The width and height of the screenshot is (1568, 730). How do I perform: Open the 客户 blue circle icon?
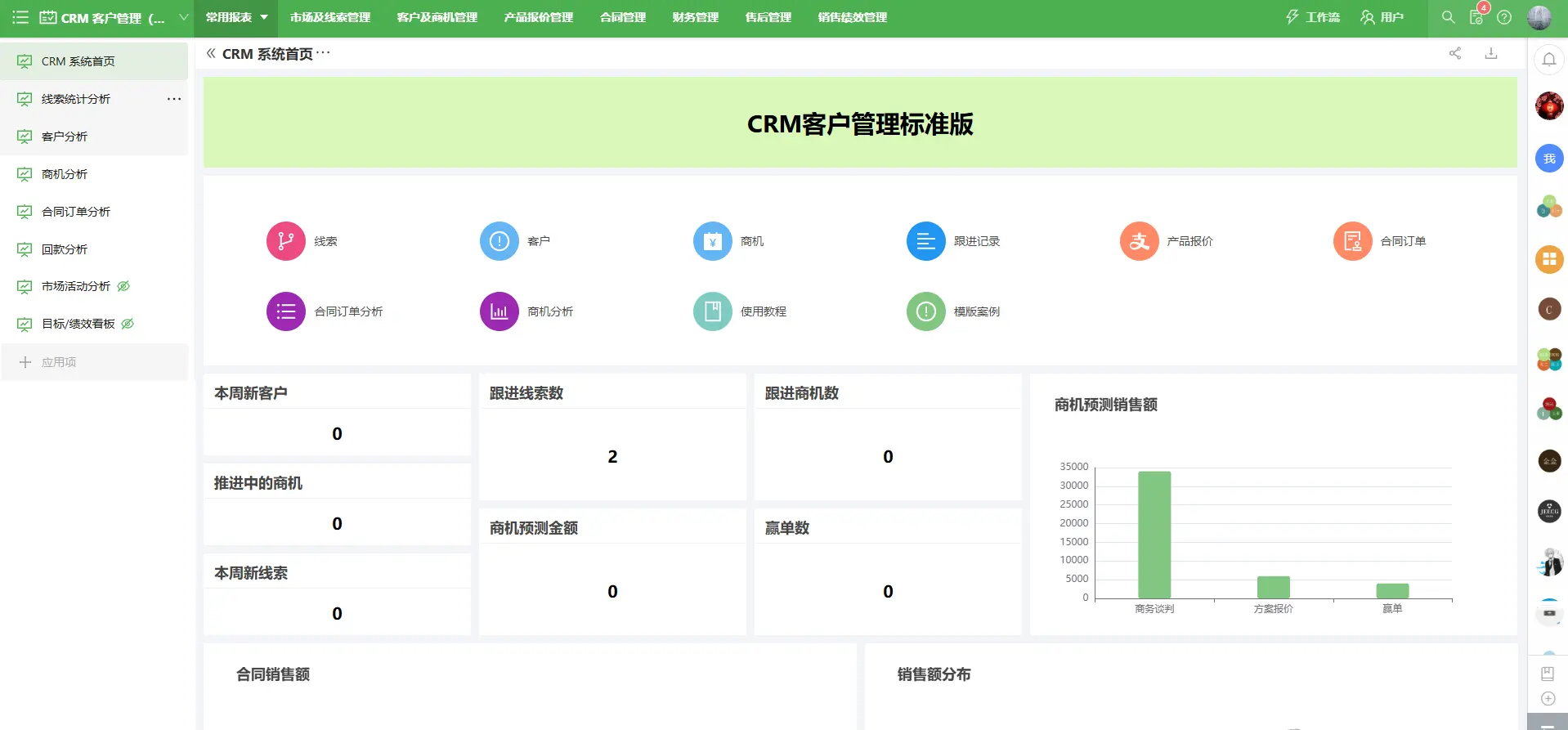tap(500, 241)
